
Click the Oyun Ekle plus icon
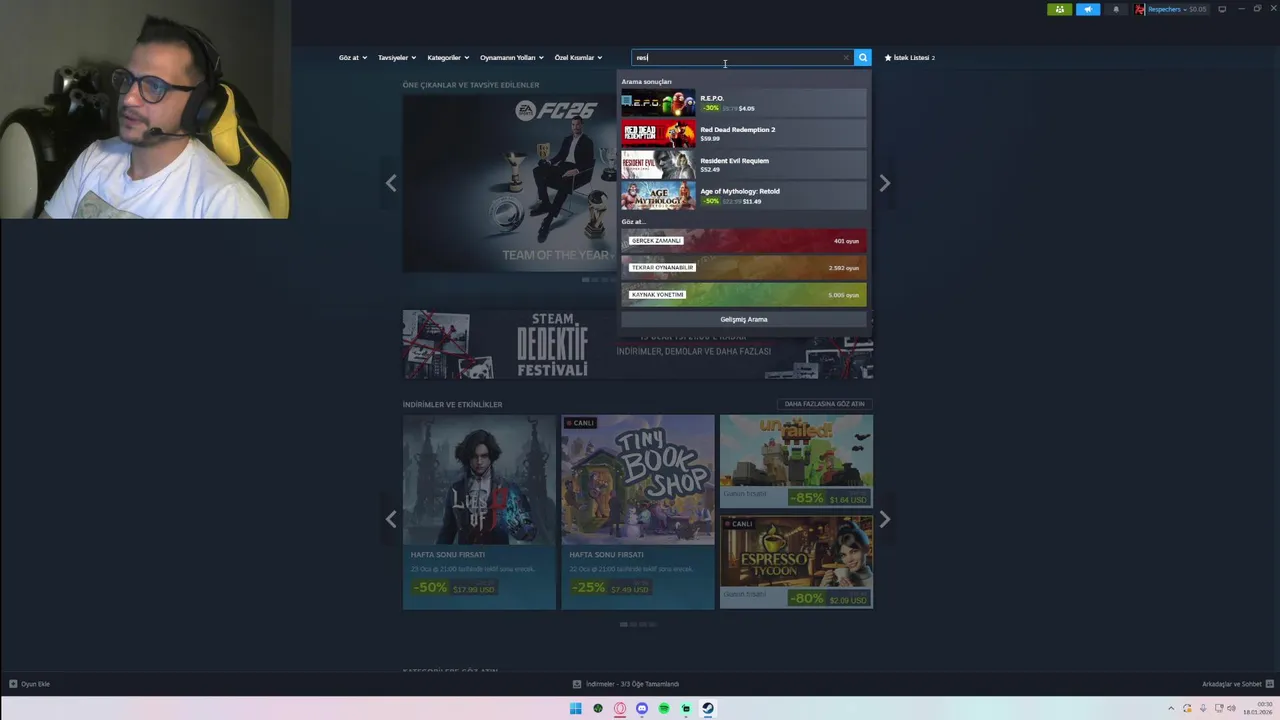point(13,684)
